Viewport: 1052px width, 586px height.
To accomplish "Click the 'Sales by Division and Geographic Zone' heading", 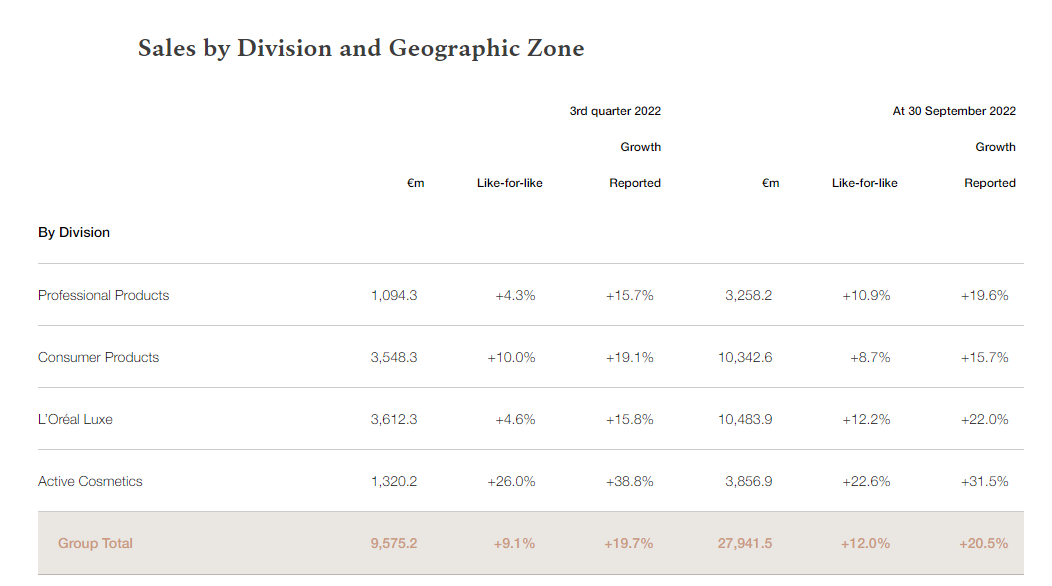I will (361, 48).
